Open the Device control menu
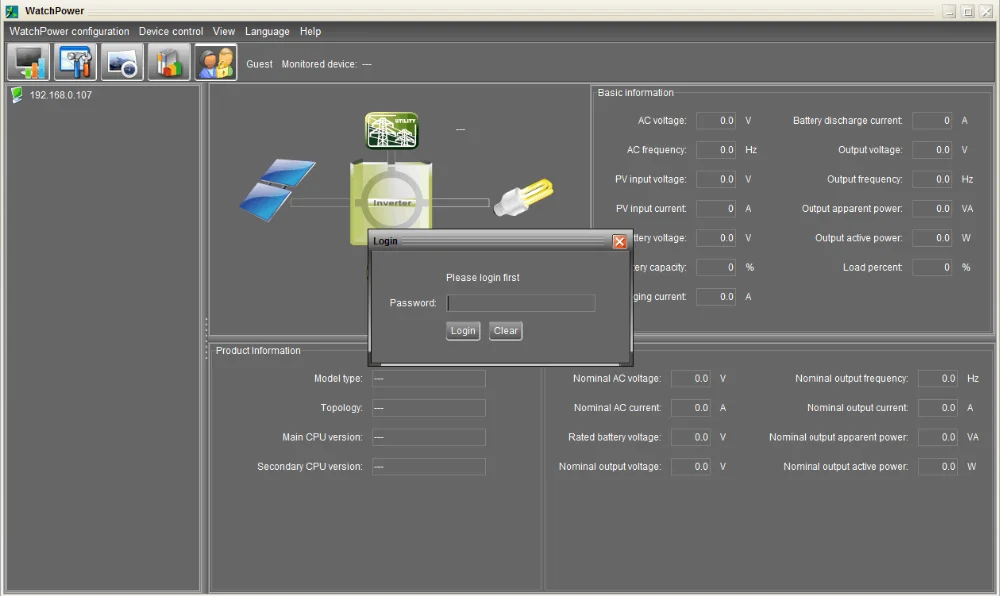1000x596 pixels. point(171,31)
